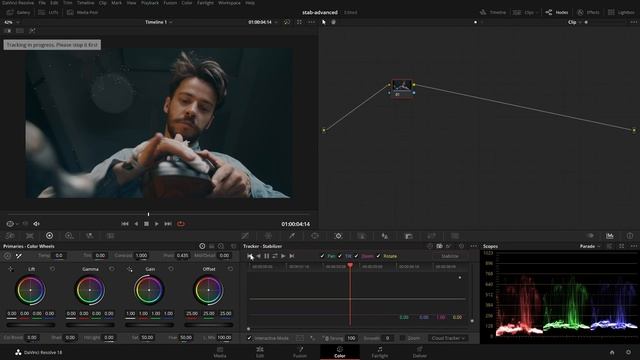640x360 pixels.
Task: Mute viewer audio with speaker icon
Action: (x=36, y=224)
